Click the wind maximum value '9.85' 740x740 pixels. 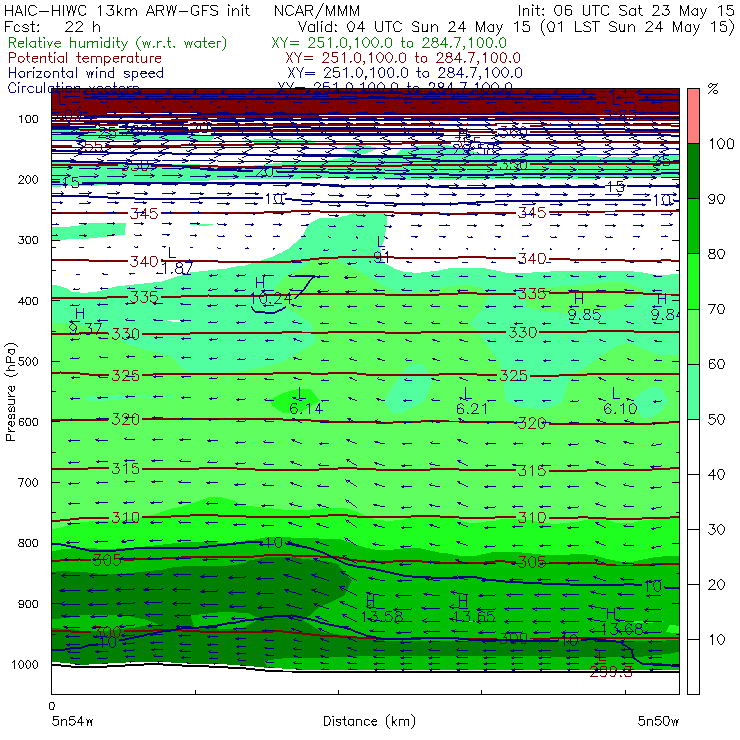(x=584, y=315)
